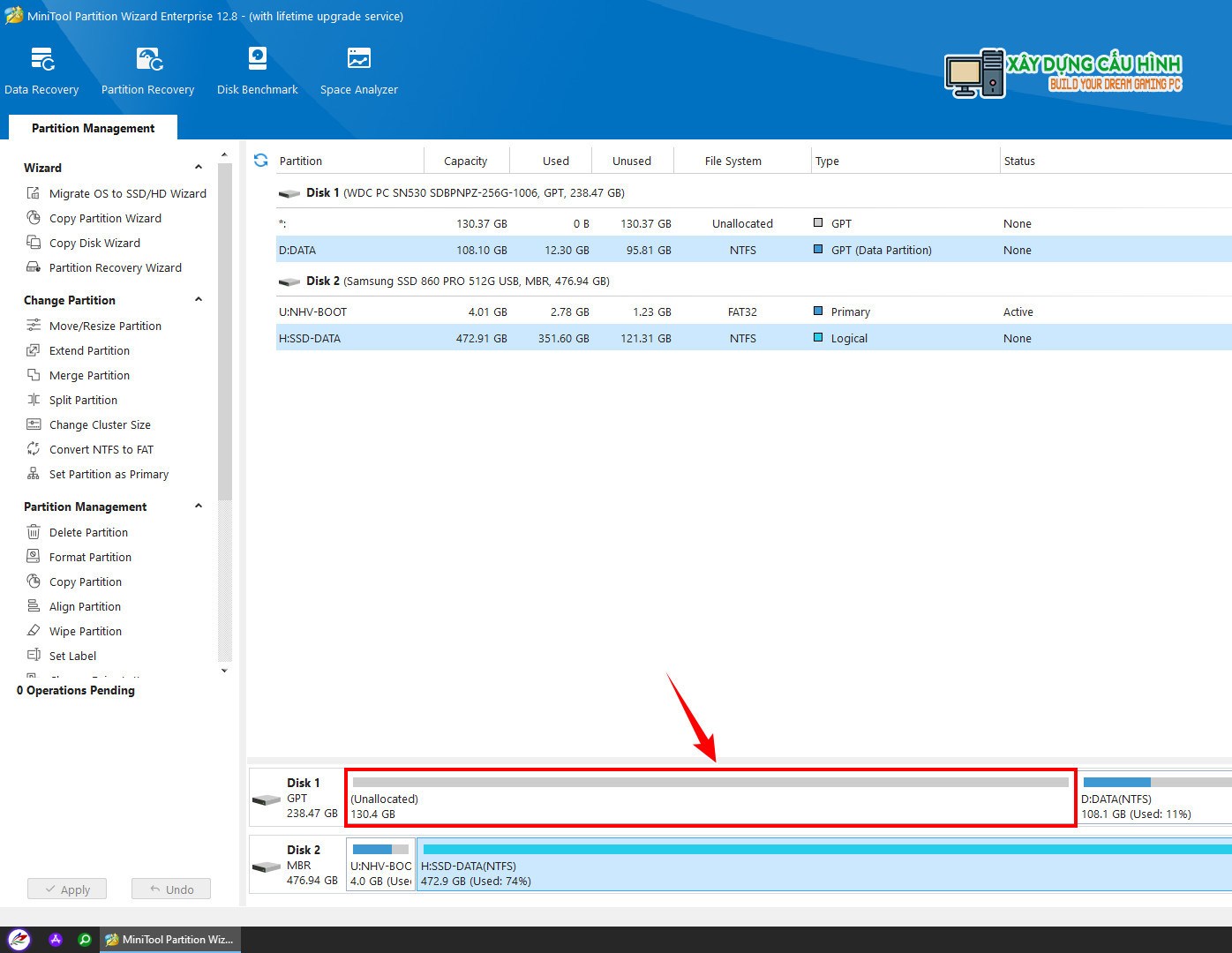The height and width of the screenshot is (953, 1232).
Task: Select the U:NHV-BOOT partition row
Action: coord(754,311)
